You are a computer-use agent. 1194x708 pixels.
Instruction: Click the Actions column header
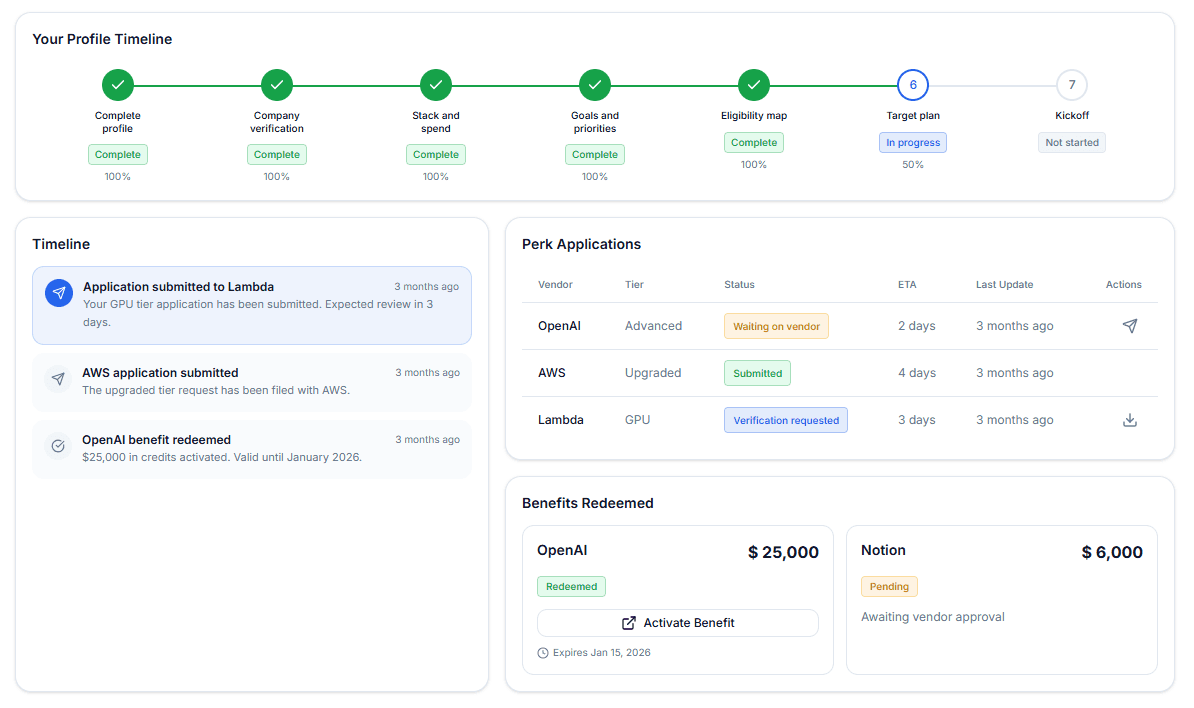[1124, 285]
